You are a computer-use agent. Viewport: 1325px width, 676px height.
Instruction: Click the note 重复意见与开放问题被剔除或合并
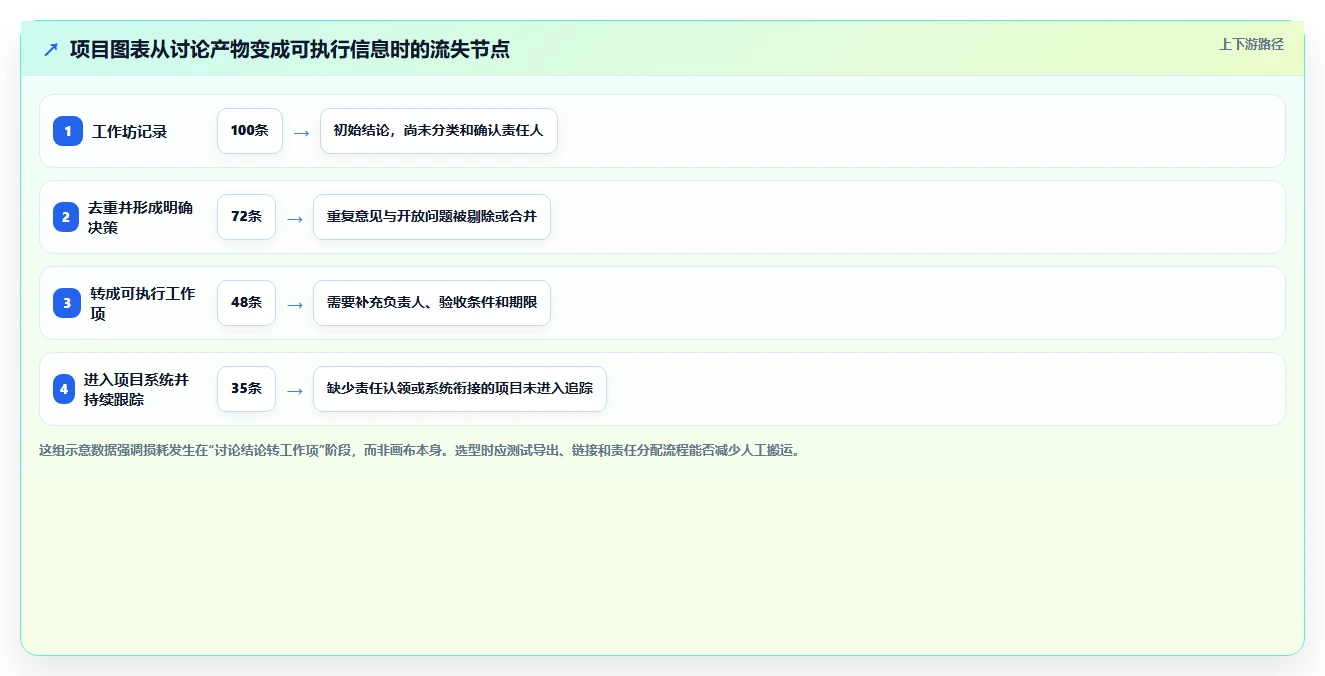pyautogui.click(x=432, y=217)
